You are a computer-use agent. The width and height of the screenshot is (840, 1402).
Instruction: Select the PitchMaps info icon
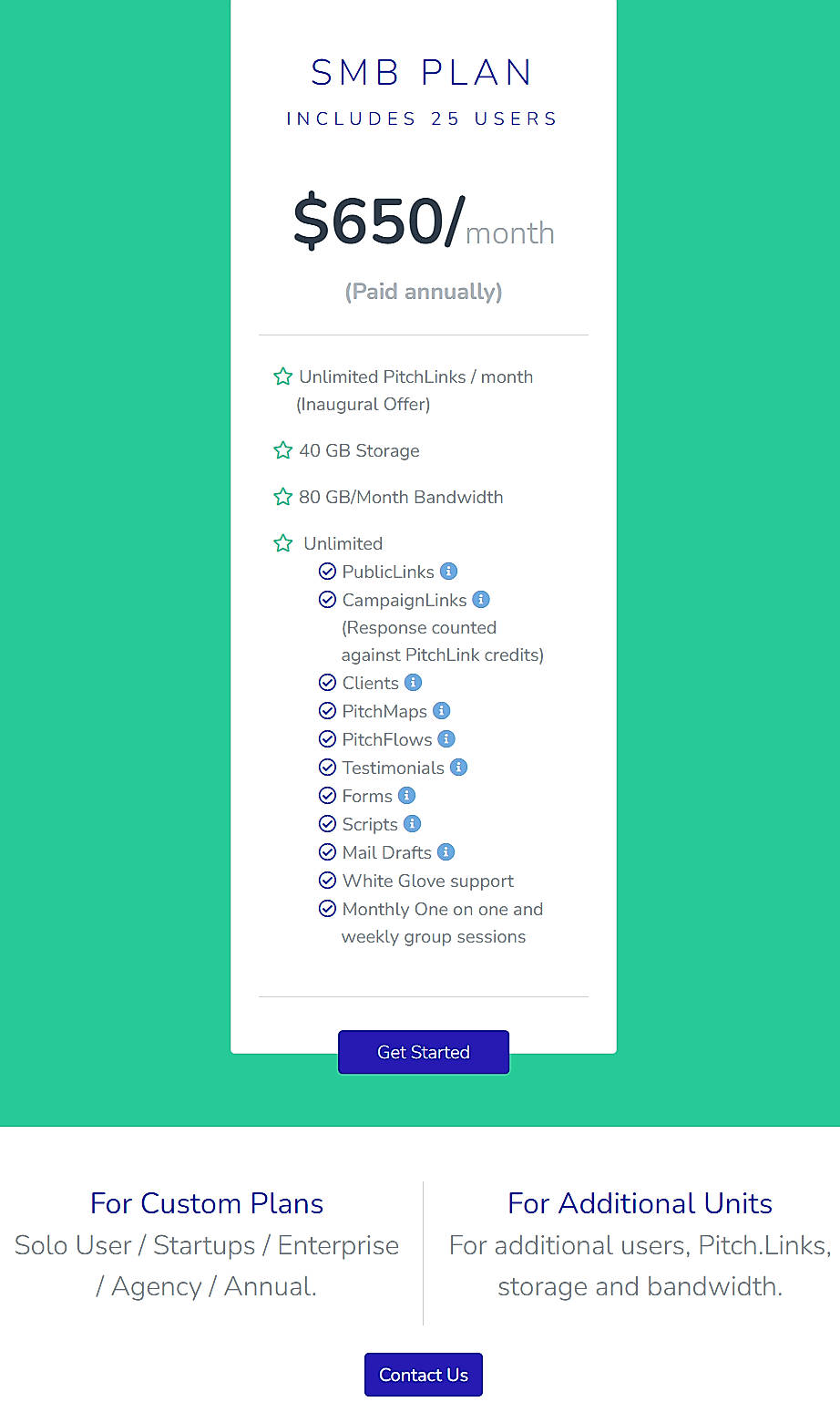coord(442,710)
